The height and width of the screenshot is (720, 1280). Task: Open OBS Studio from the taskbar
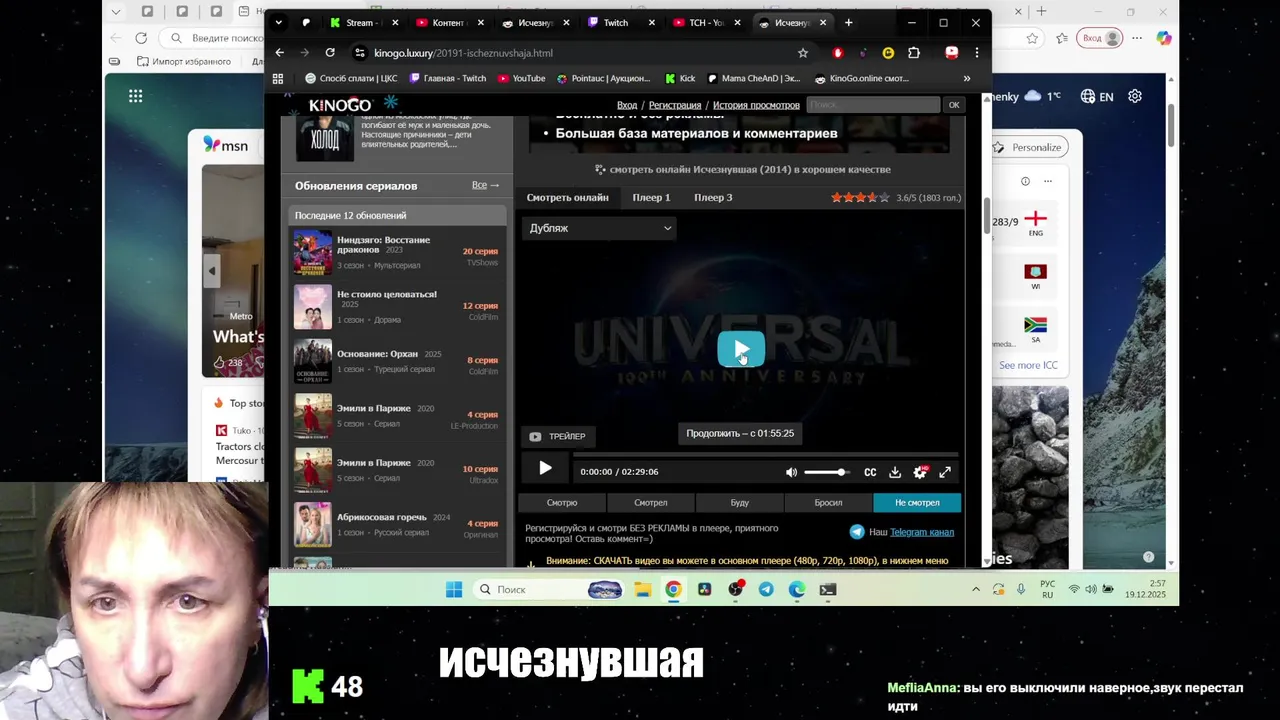[735, 589]
